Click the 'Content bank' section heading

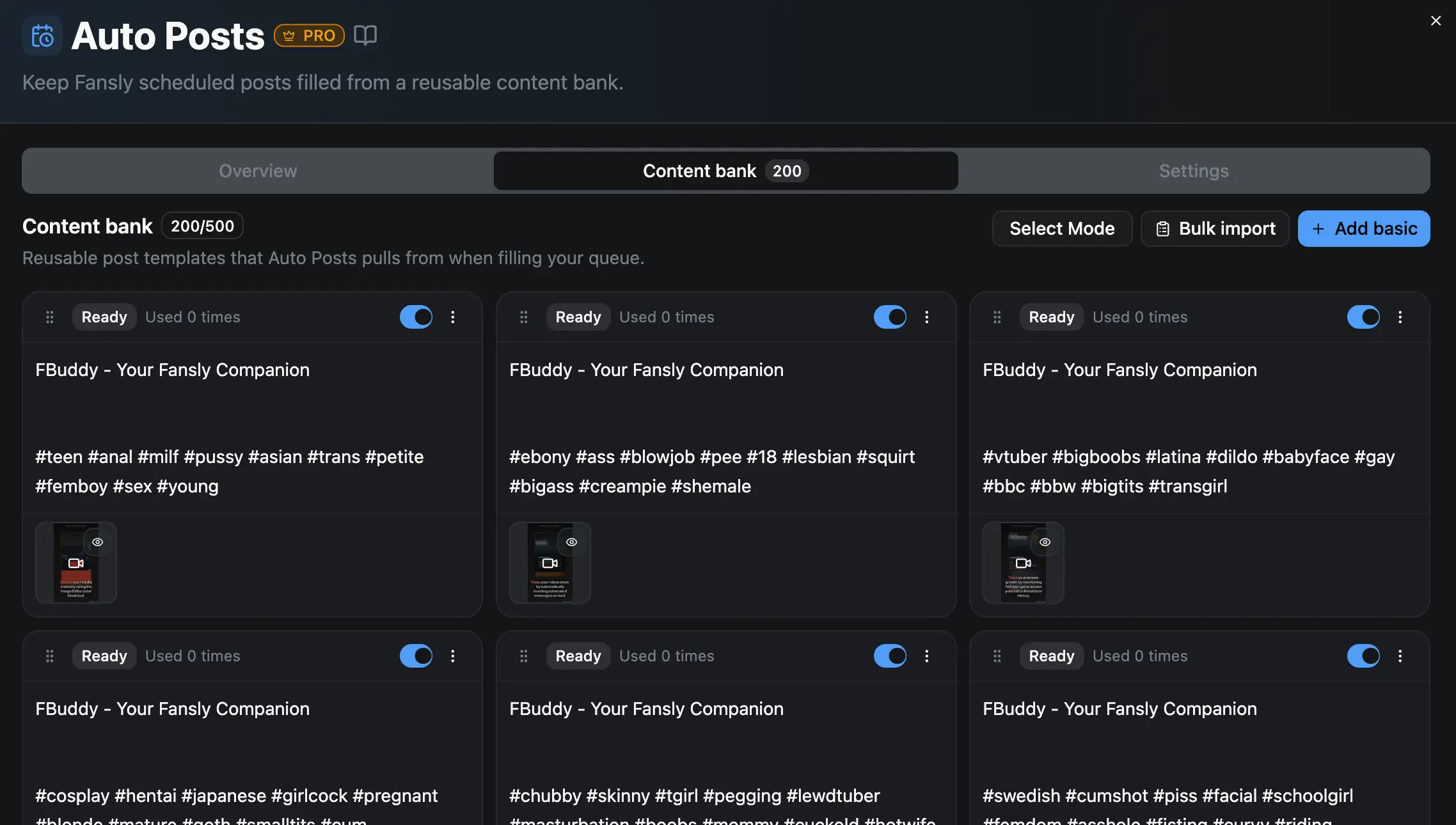(x=88, y=226)
